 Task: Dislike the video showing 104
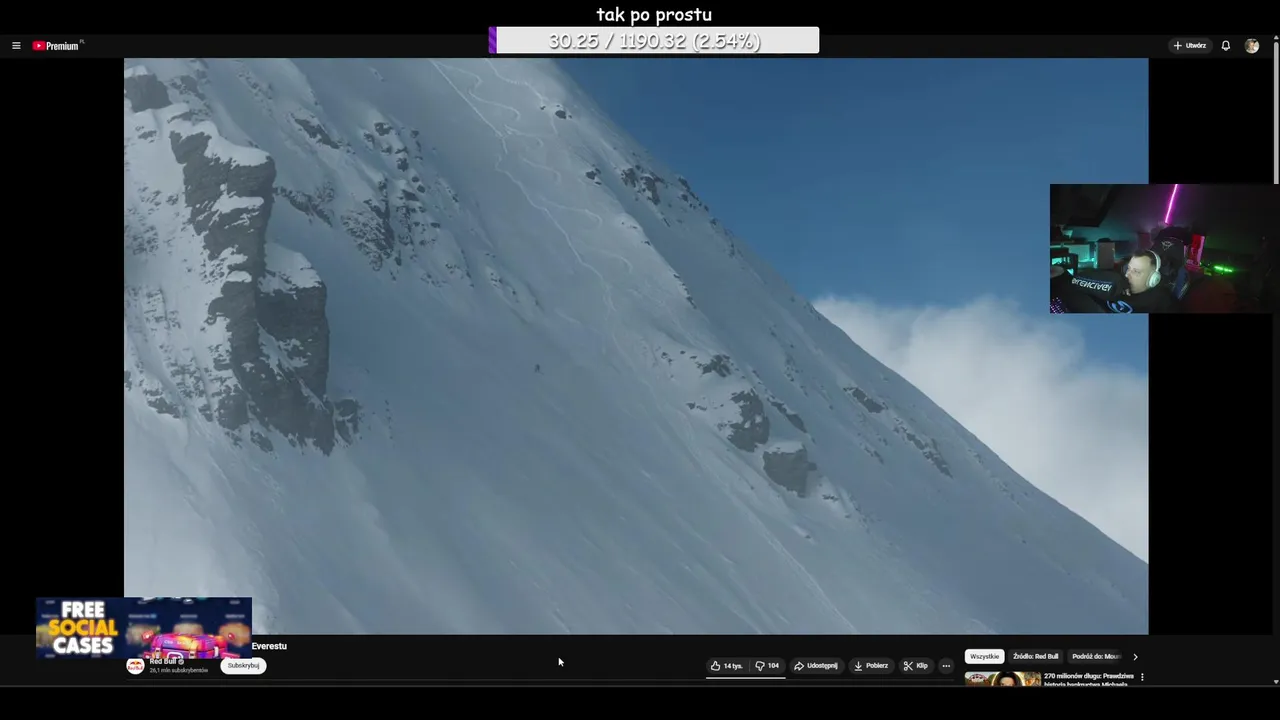point(767,666)
